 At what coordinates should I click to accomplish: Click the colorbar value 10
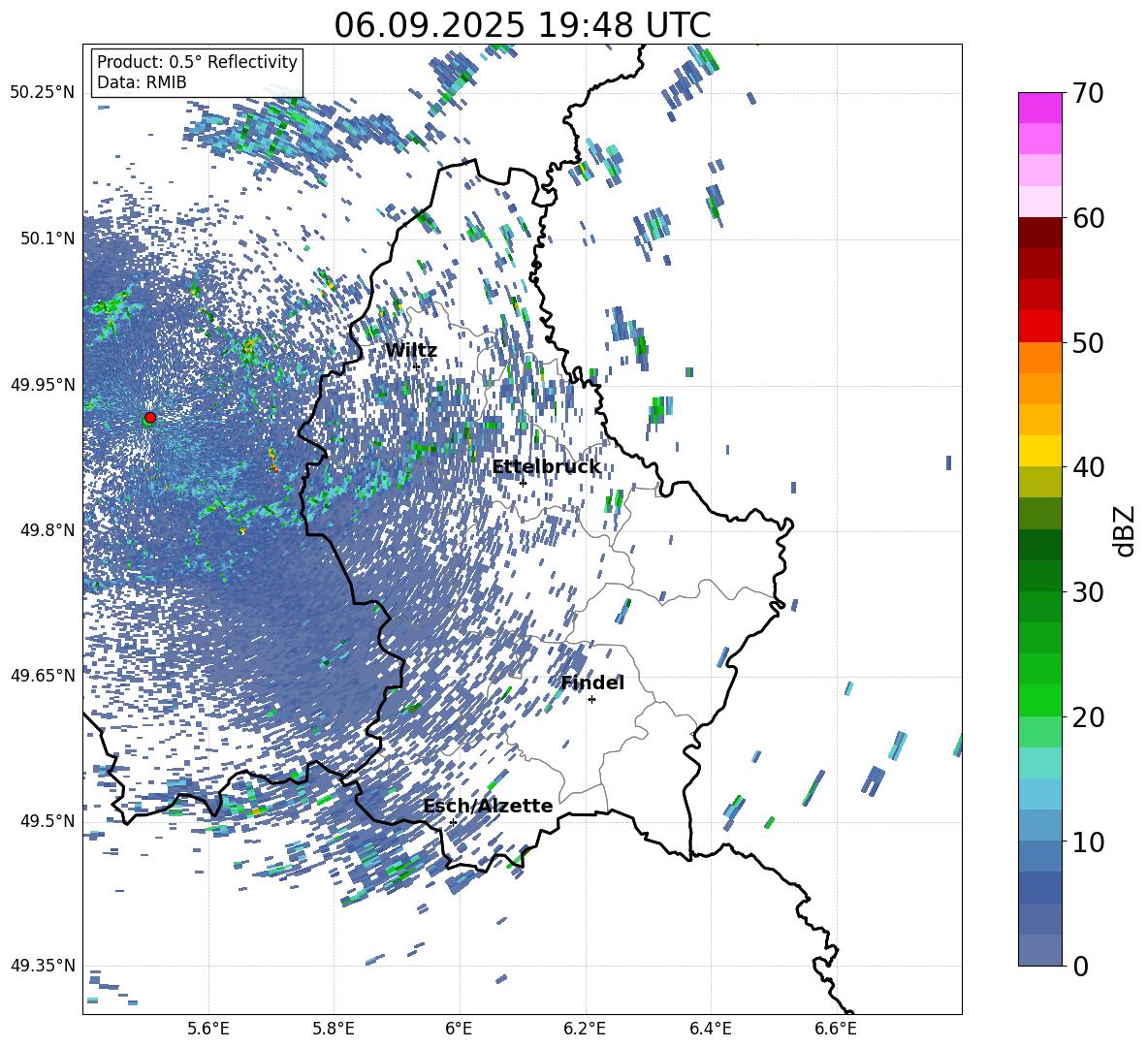(1088, 842)
